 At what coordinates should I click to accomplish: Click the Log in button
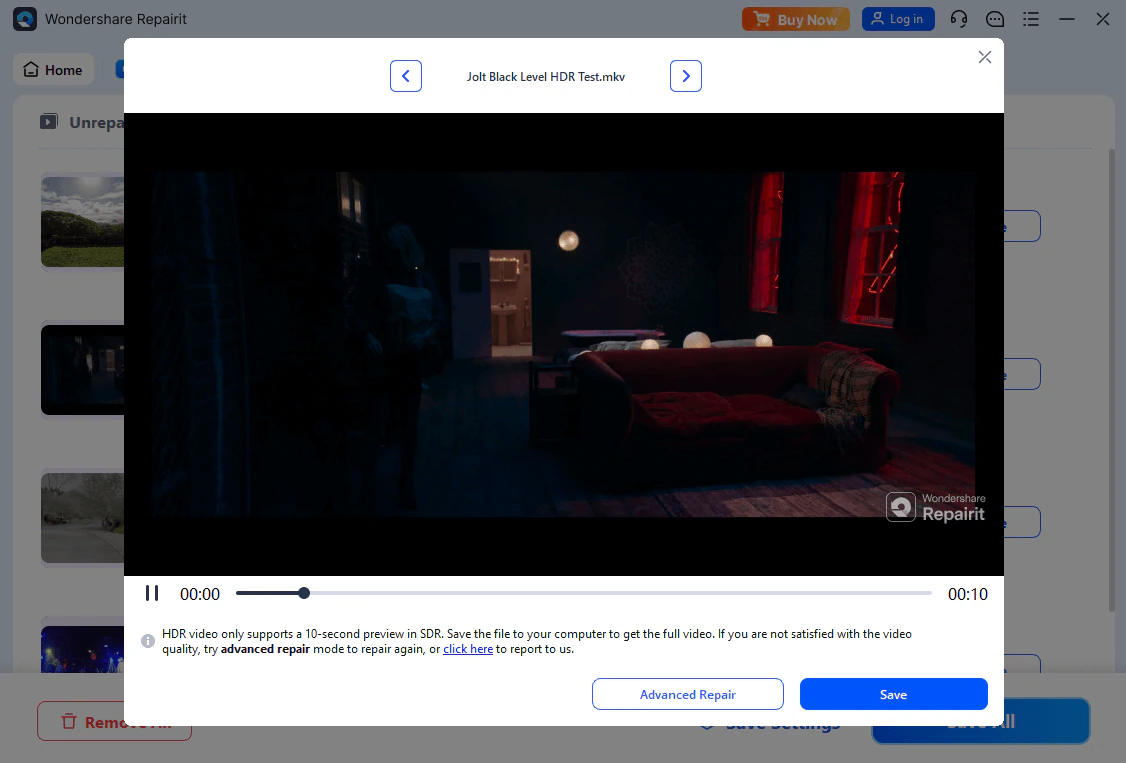click(898, 19)
